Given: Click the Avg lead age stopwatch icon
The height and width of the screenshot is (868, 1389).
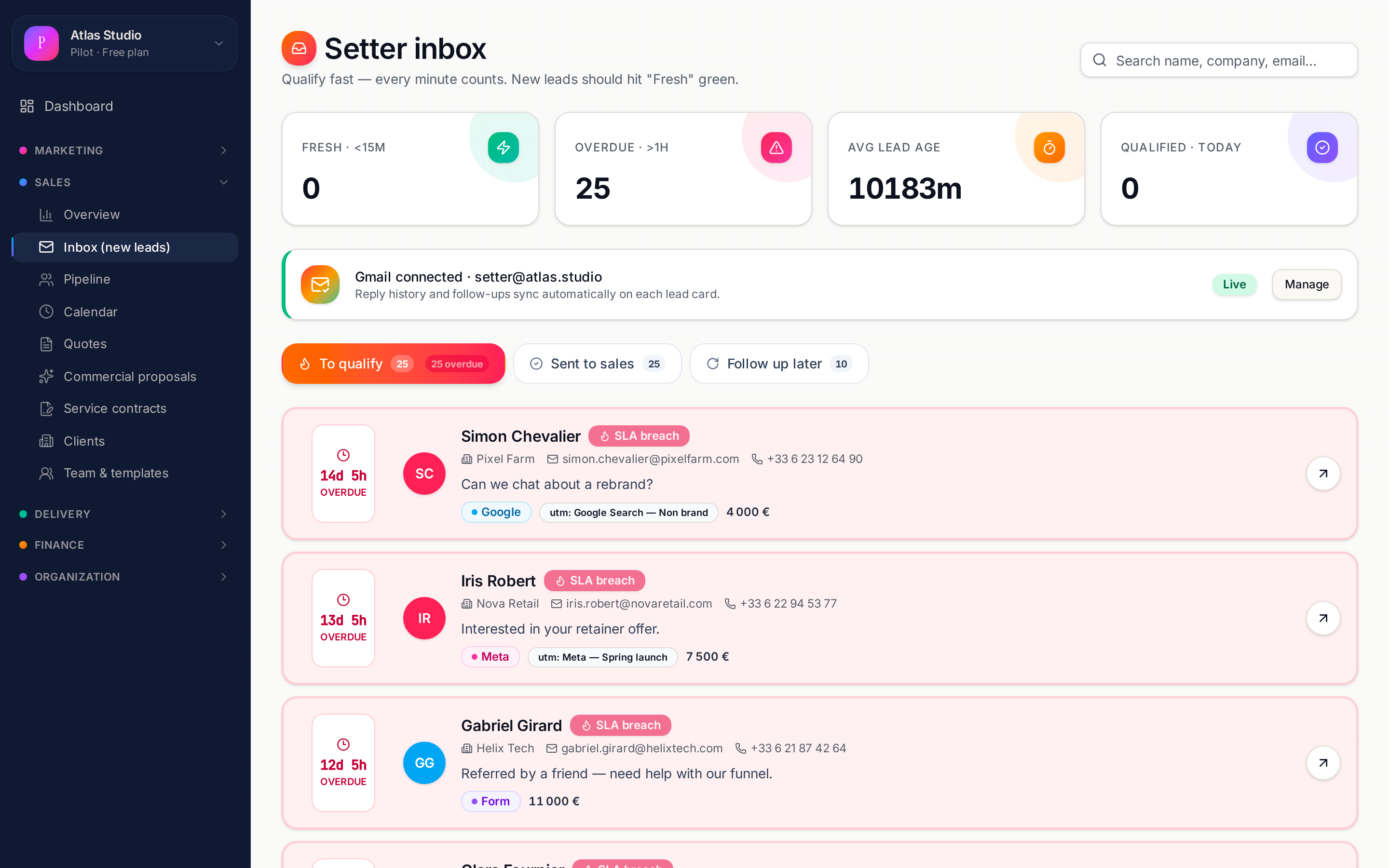Looking at the screenshot, I should pos(1049,148).
